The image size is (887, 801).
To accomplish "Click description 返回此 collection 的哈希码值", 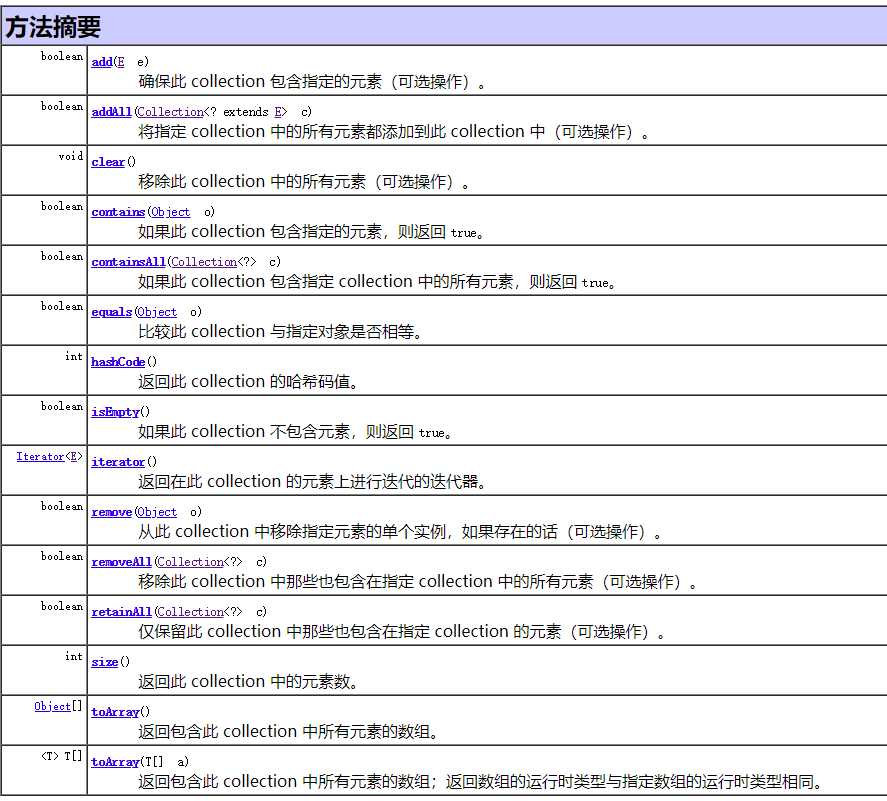I will [248, 382].
